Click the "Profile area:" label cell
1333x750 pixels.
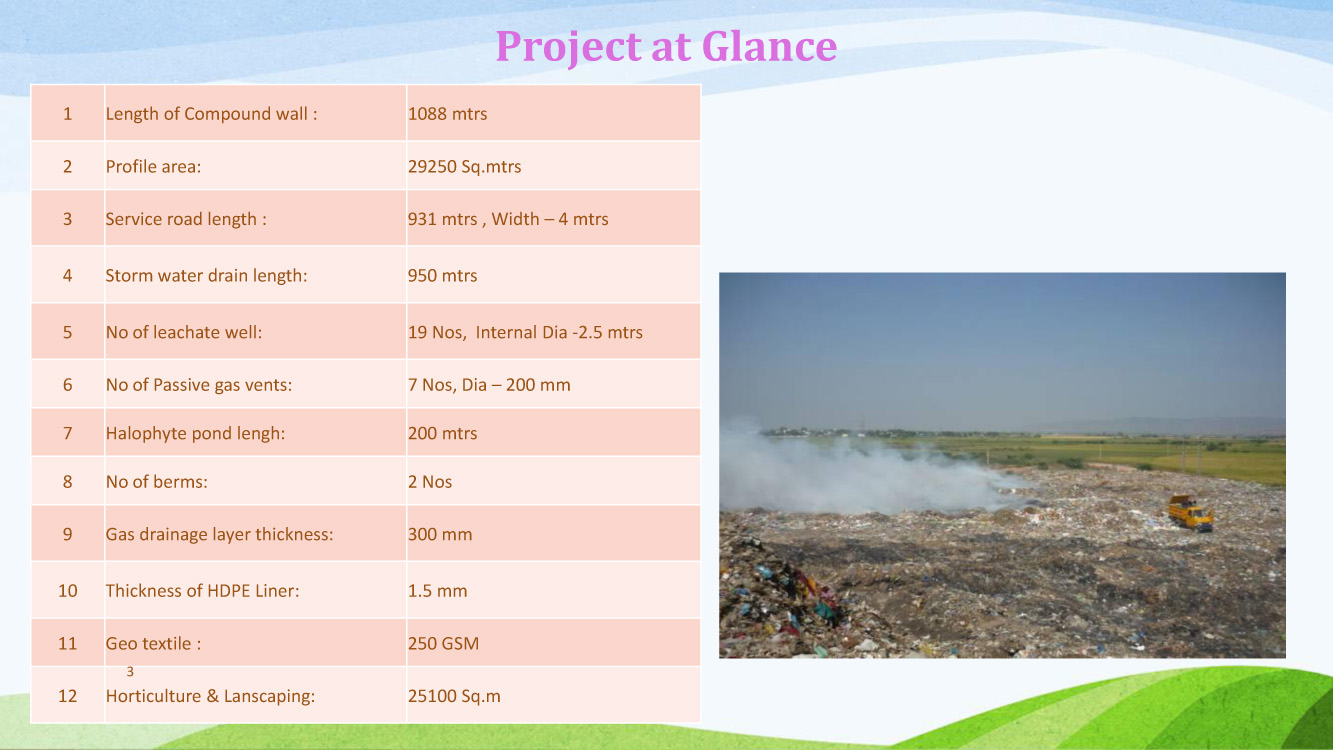(x=255, y=166)
